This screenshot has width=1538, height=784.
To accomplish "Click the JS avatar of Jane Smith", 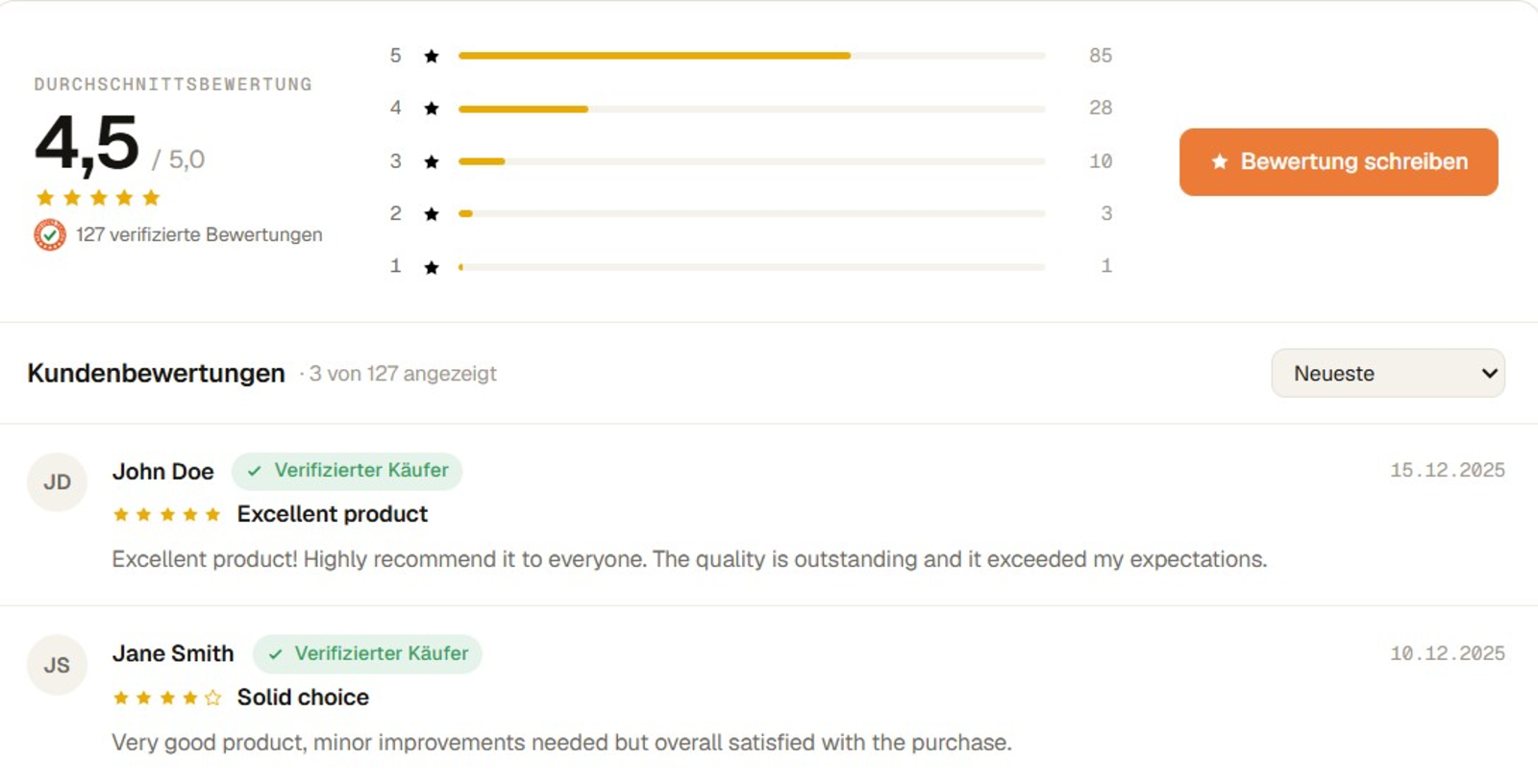I will pos(57,664).
